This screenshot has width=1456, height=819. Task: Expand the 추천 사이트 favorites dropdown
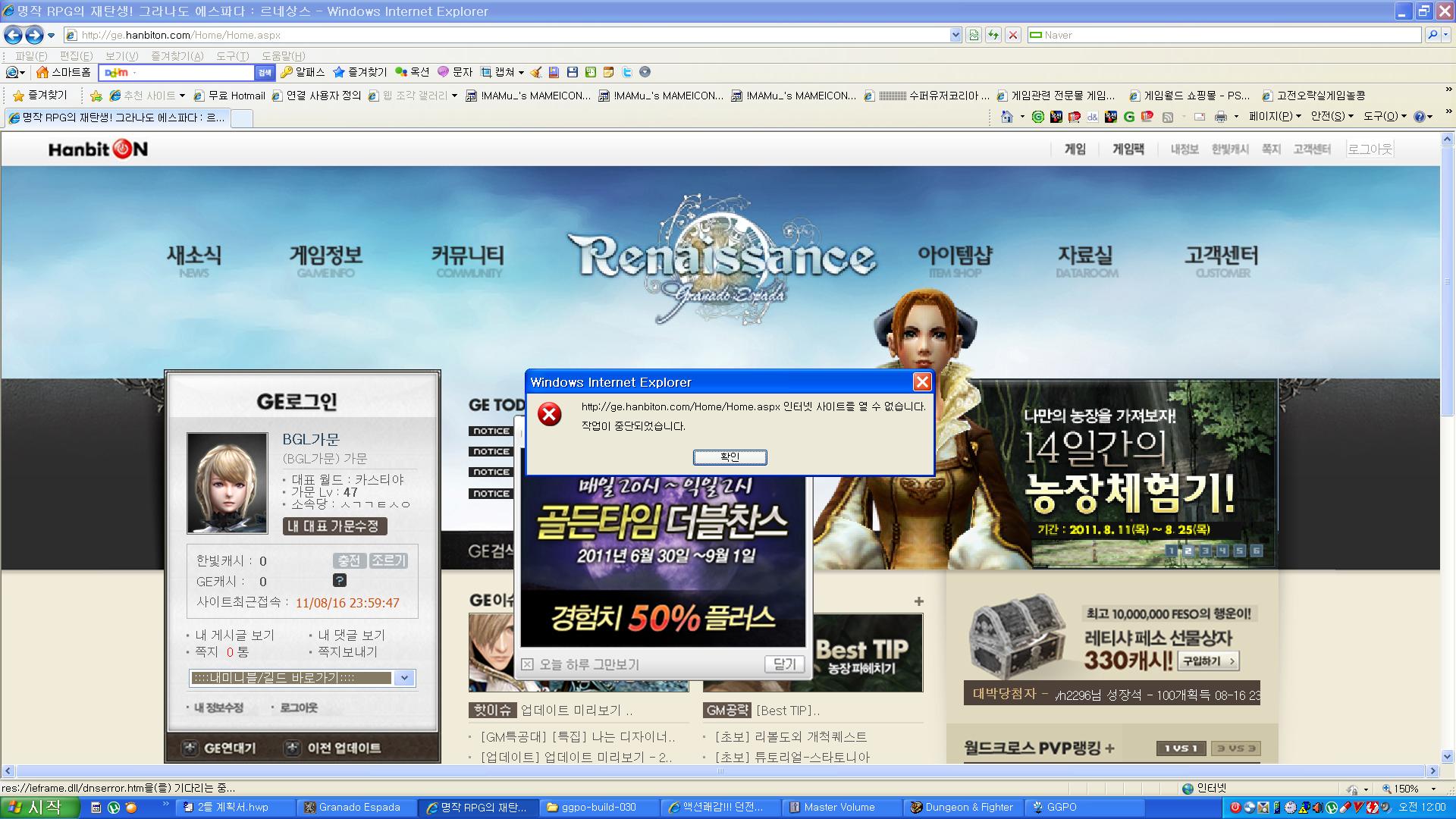[182, 96]
